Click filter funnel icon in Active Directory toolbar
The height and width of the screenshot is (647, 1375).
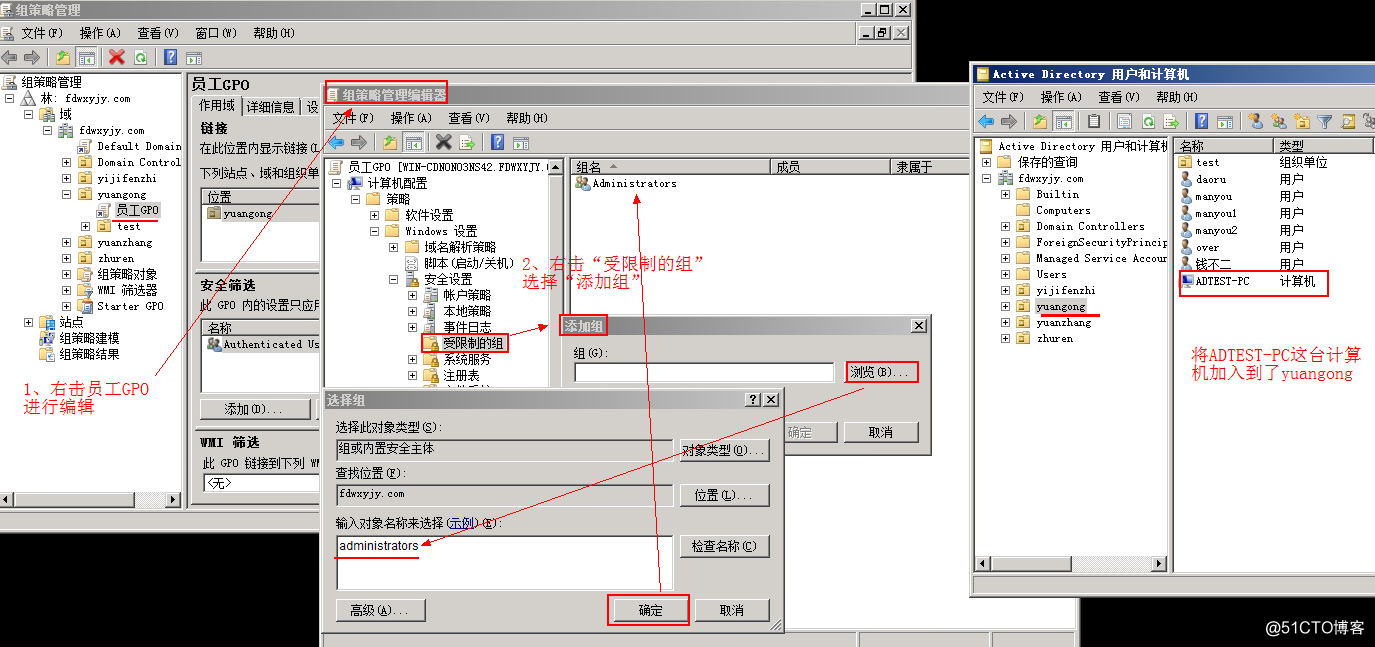coord(1325,122)
